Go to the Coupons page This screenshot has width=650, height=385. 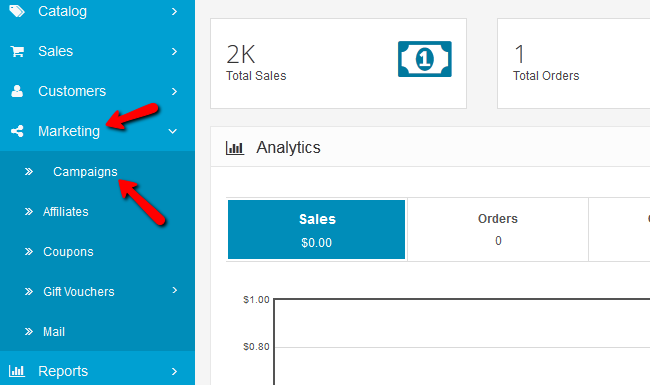point(68,252)
